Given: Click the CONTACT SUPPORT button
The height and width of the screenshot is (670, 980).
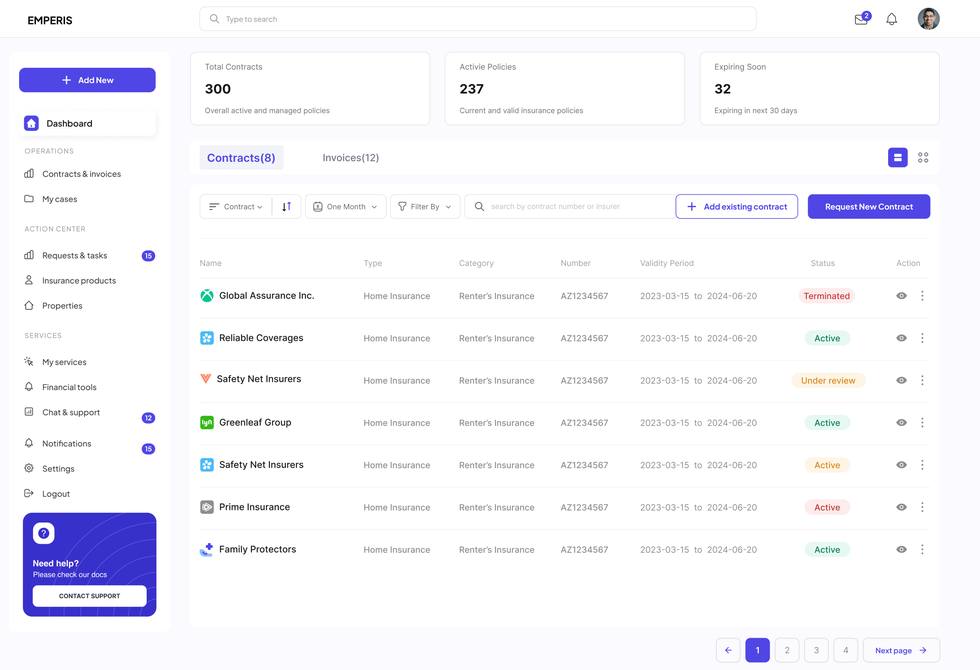Looking at the screenshot, I should click(x=89, y=596).
